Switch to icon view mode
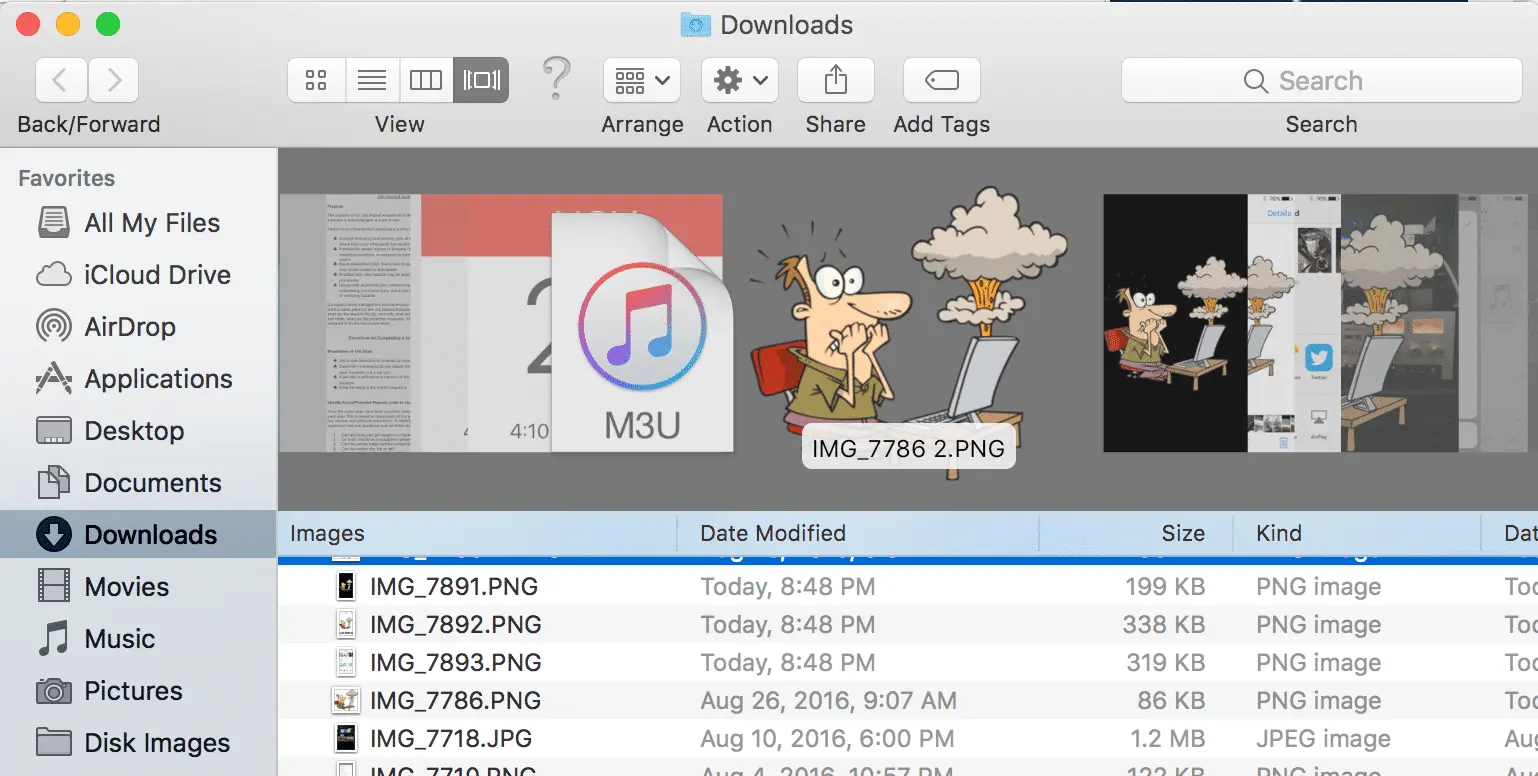Image resolution: width=1538 pixels, height=776 pixels. (316, 80)
